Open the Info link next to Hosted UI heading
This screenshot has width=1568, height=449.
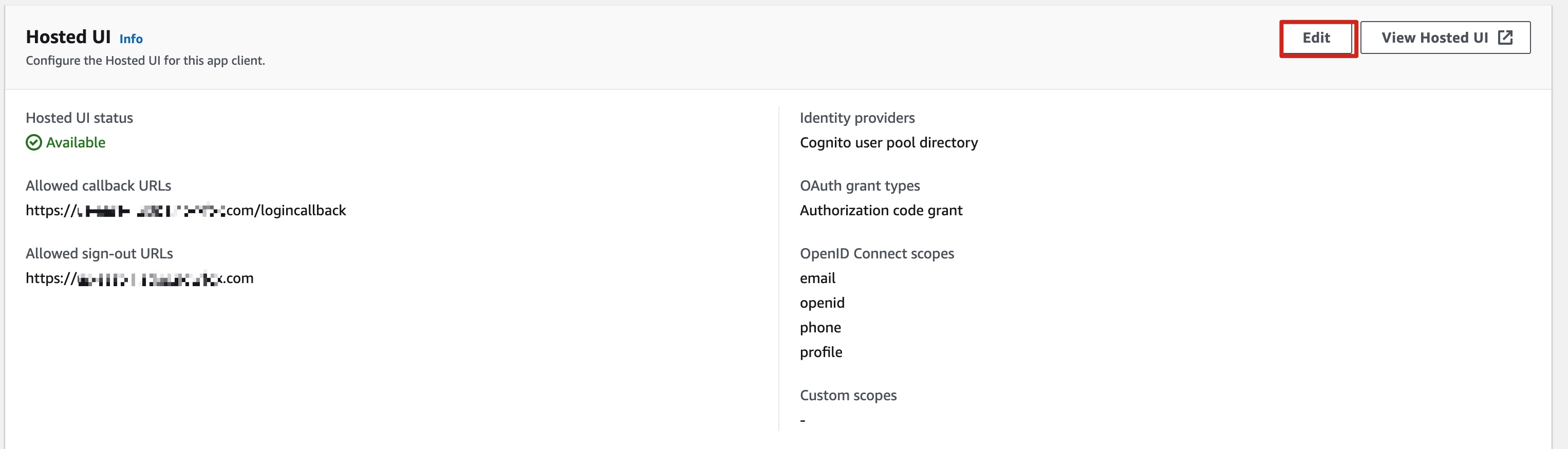click(131, 39)
